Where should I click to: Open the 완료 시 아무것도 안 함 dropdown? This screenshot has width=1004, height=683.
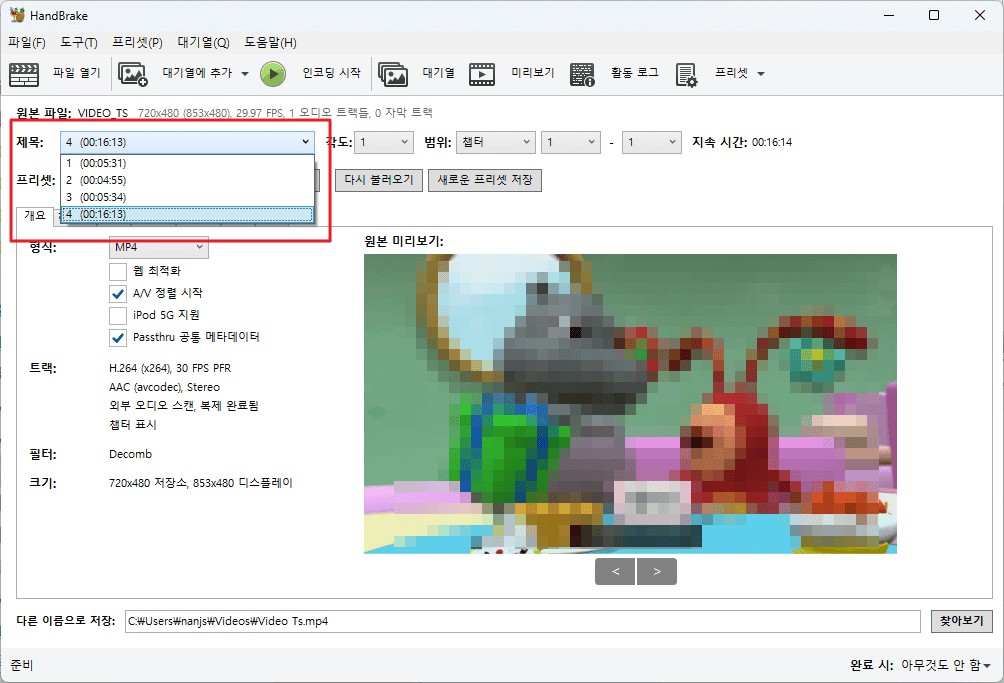946,665
